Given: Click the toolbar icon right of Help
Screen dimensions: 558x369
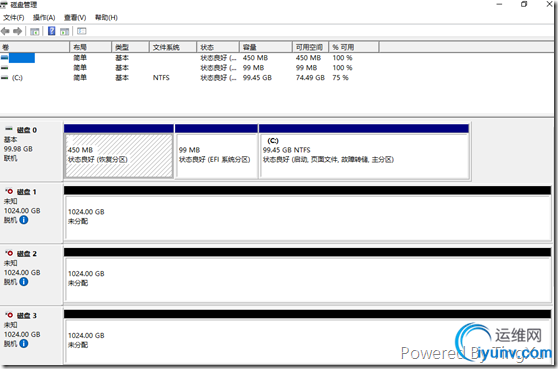Looking at the screenshot, I should click(x=64, y=32).
